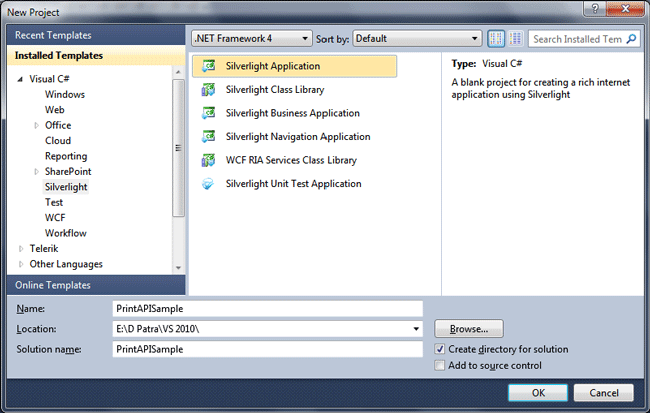Select 'Silverlight Business Application' template text
650x413 pixels.
(x=293, y=113)
